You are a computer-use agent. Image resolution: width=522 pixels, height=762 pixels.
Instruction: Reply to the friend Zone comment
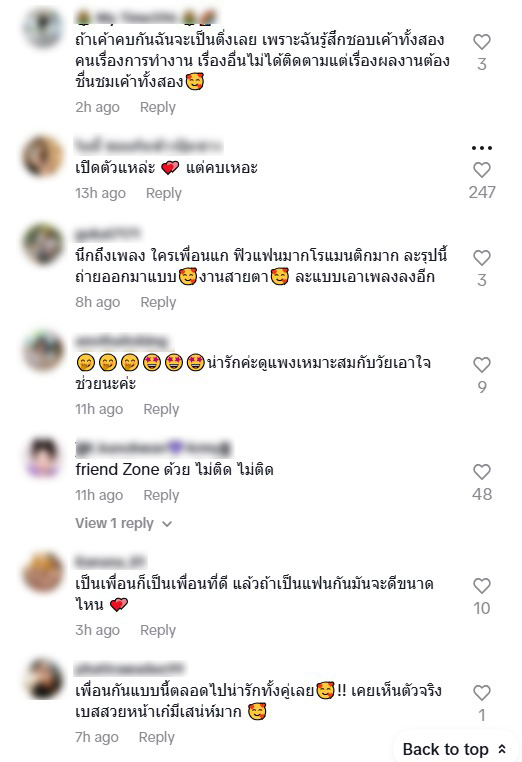pyautogui.click(x=161, y=495)
